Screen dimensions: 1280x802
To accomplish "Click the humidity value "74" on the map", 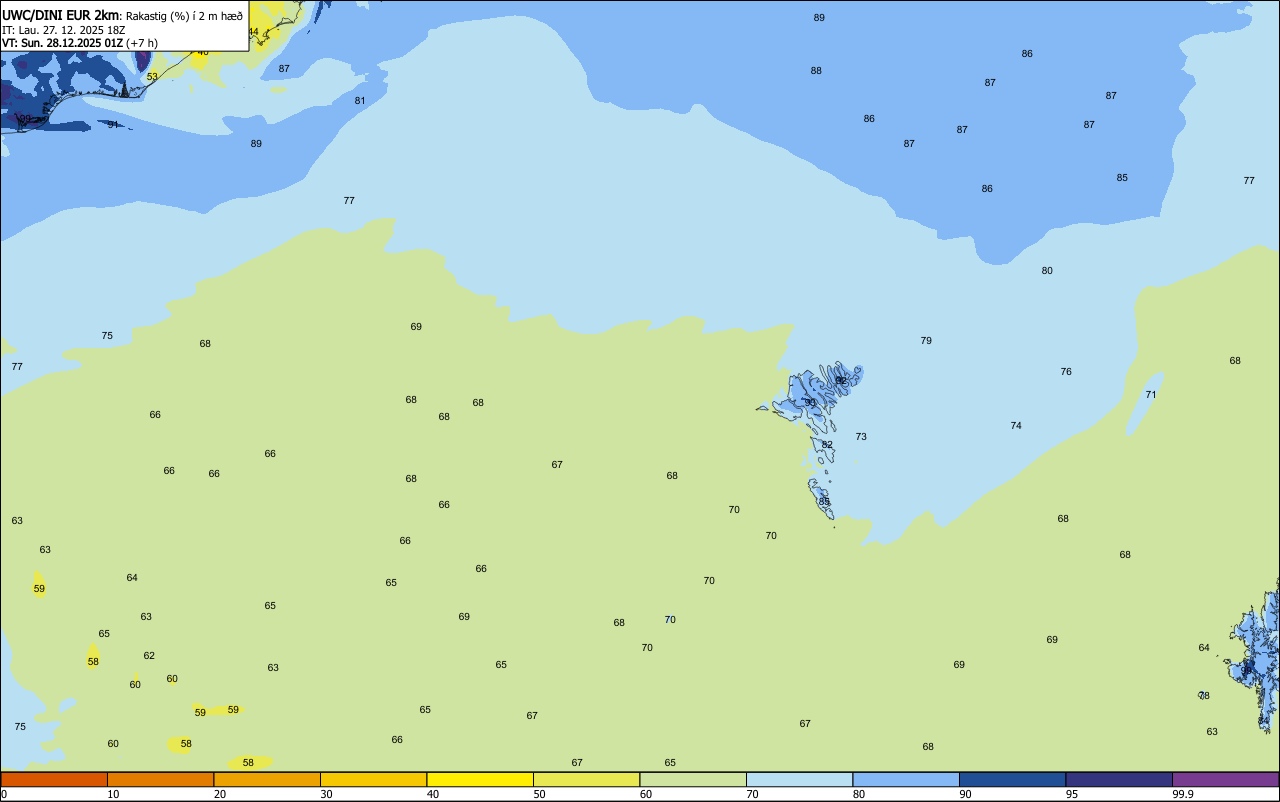I will [1016, 426].
